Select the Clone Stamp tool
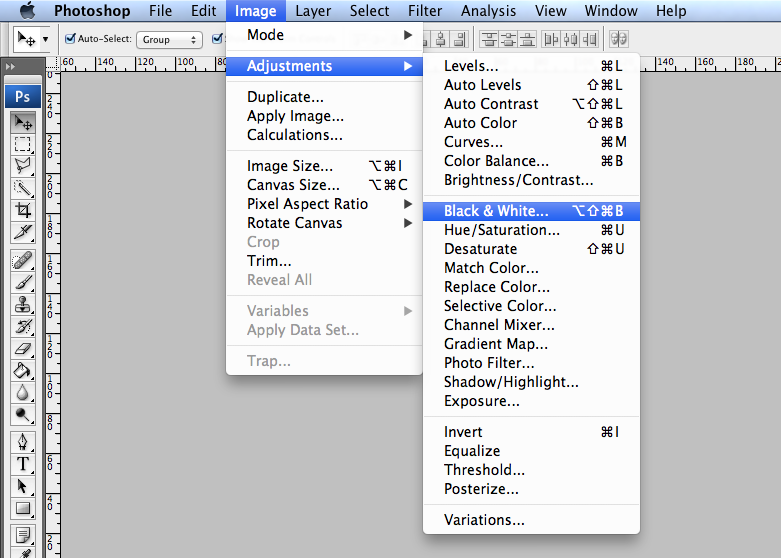The width and height of the screenshot is (781, 558). click(23, 304)
